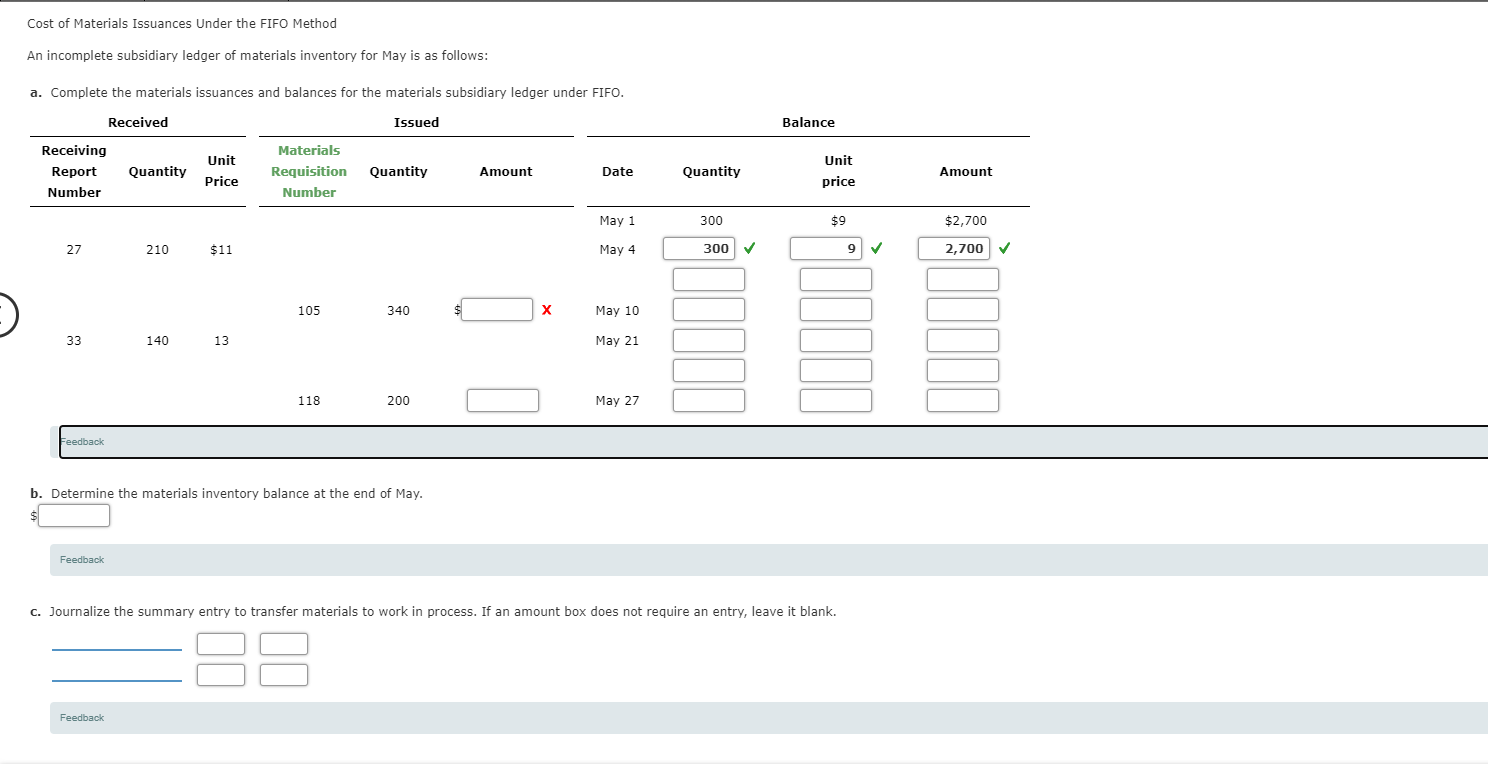The width and height of the screenshot is (1488, 764).
Task: Click the title Cost of Materials Issuances Under the FIFO Method
Action: 182,23
